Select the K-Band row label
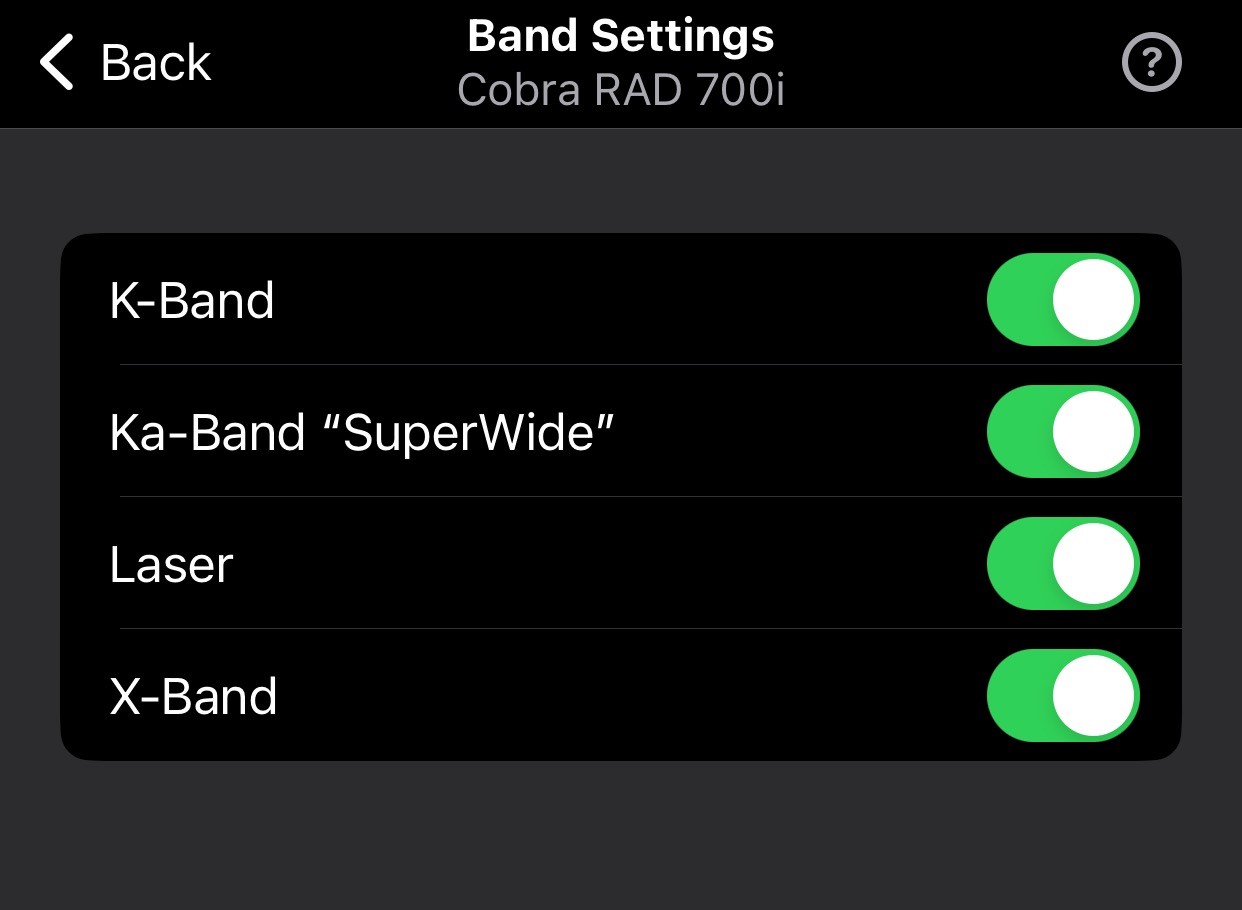The image size is (1242, 910). click(192, 300)
